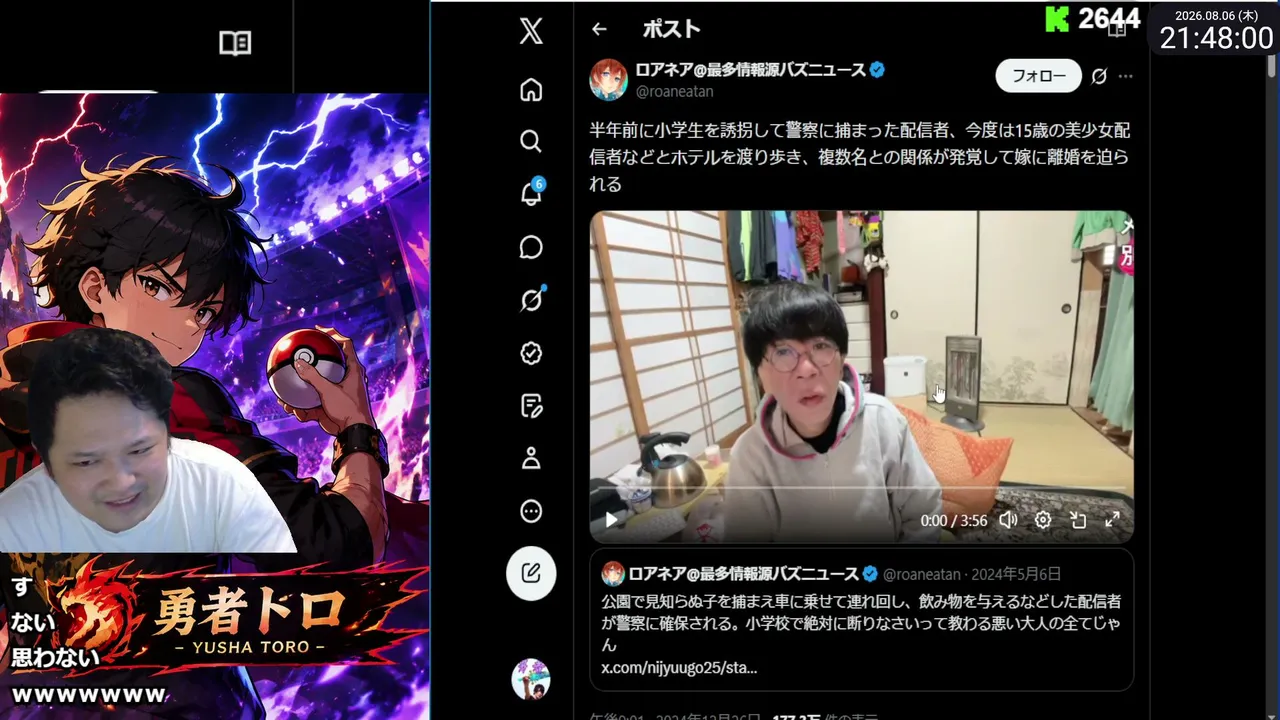
Task: Compose a new post with the round button
Action: pyautogui.click(x=531, y=573)
